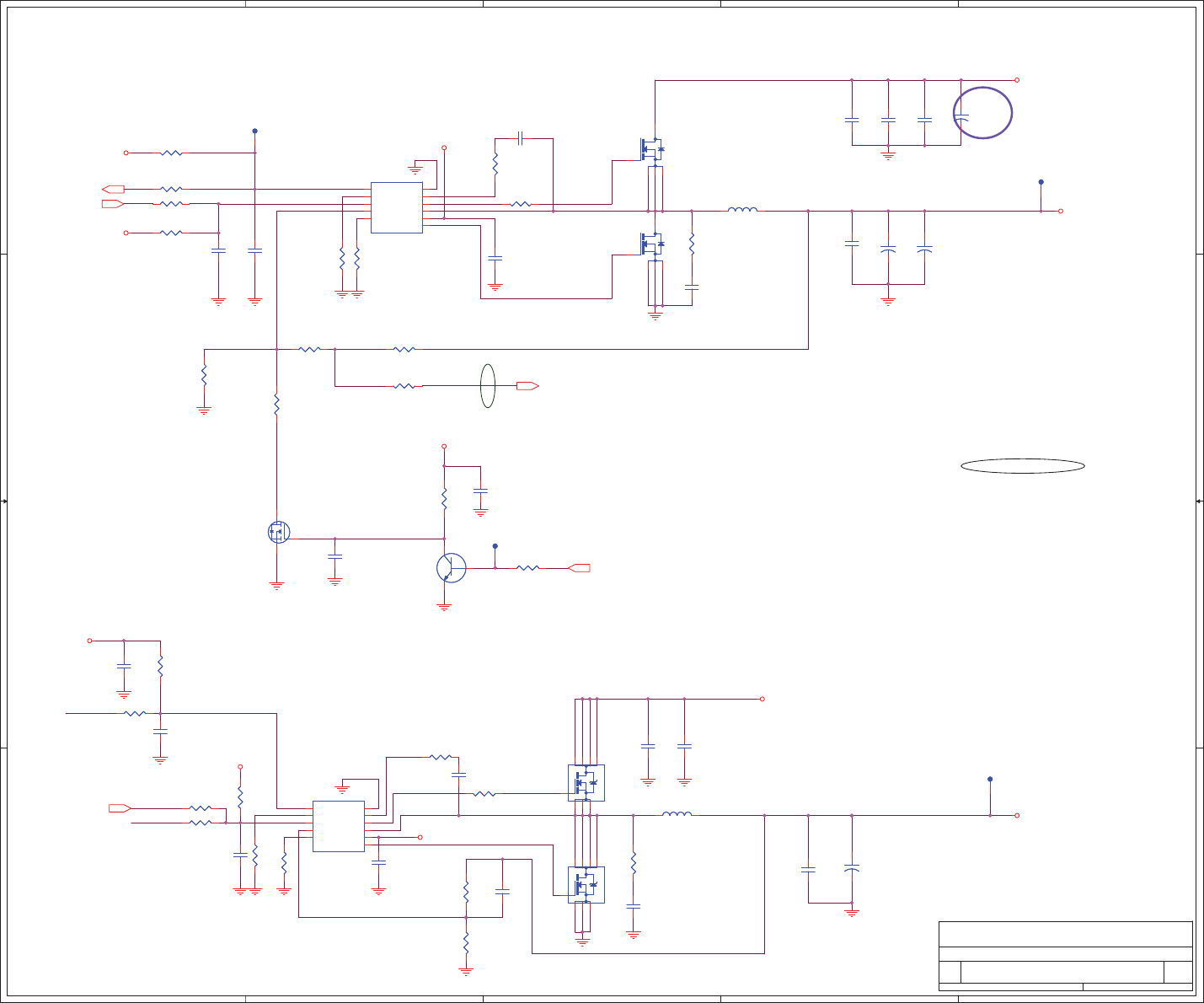Select lower boxed MOSFET package in lower converter
Viewport: 1204px width, 1003px height.
click(x=586, y=885)
